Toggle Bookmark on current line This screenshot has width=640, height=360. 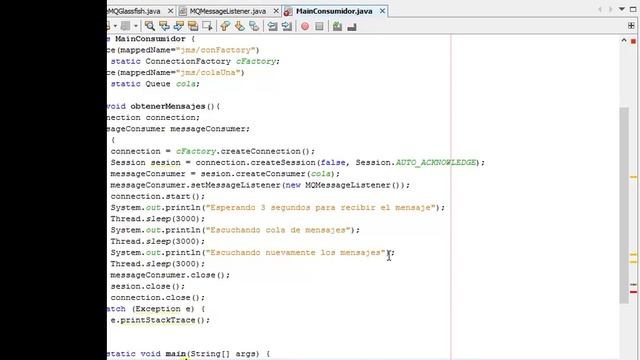(254, 26)
